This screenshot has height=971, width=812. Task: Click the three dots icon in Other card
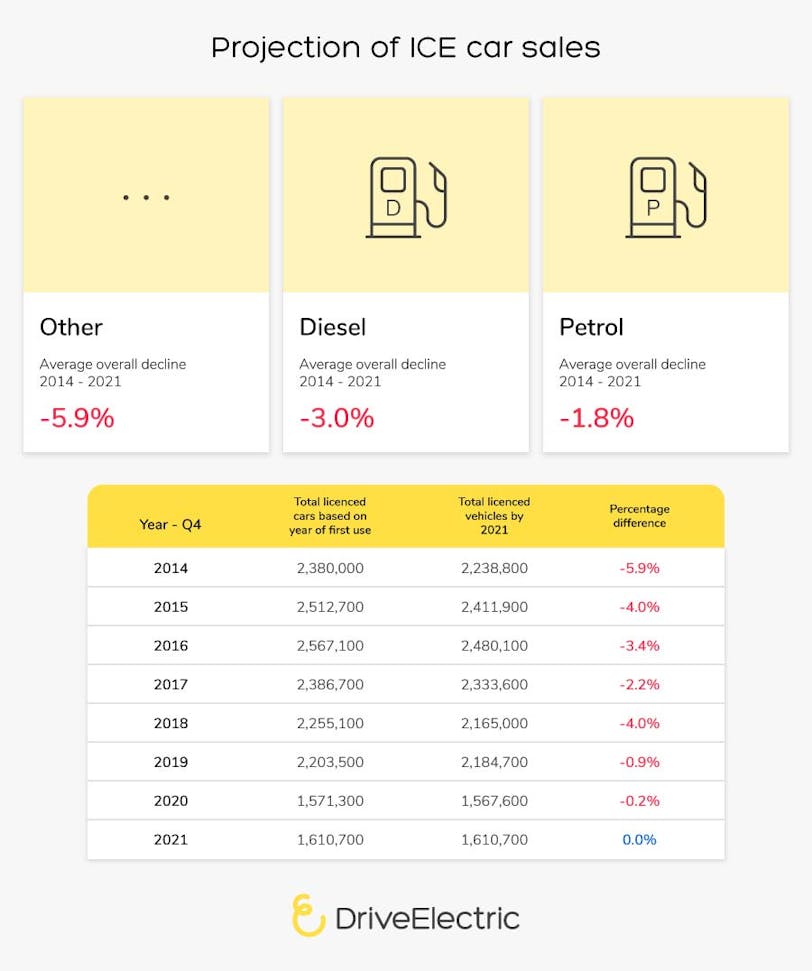click(146, 198)
